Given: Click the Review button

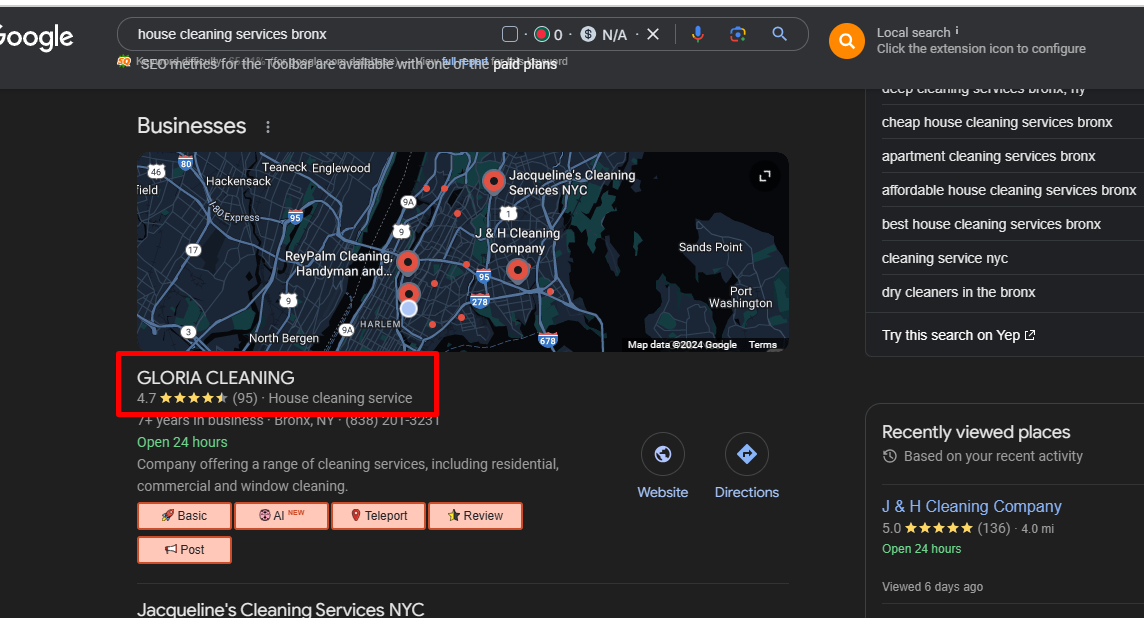Looking at the screenshot, I should tap(475, 516).
